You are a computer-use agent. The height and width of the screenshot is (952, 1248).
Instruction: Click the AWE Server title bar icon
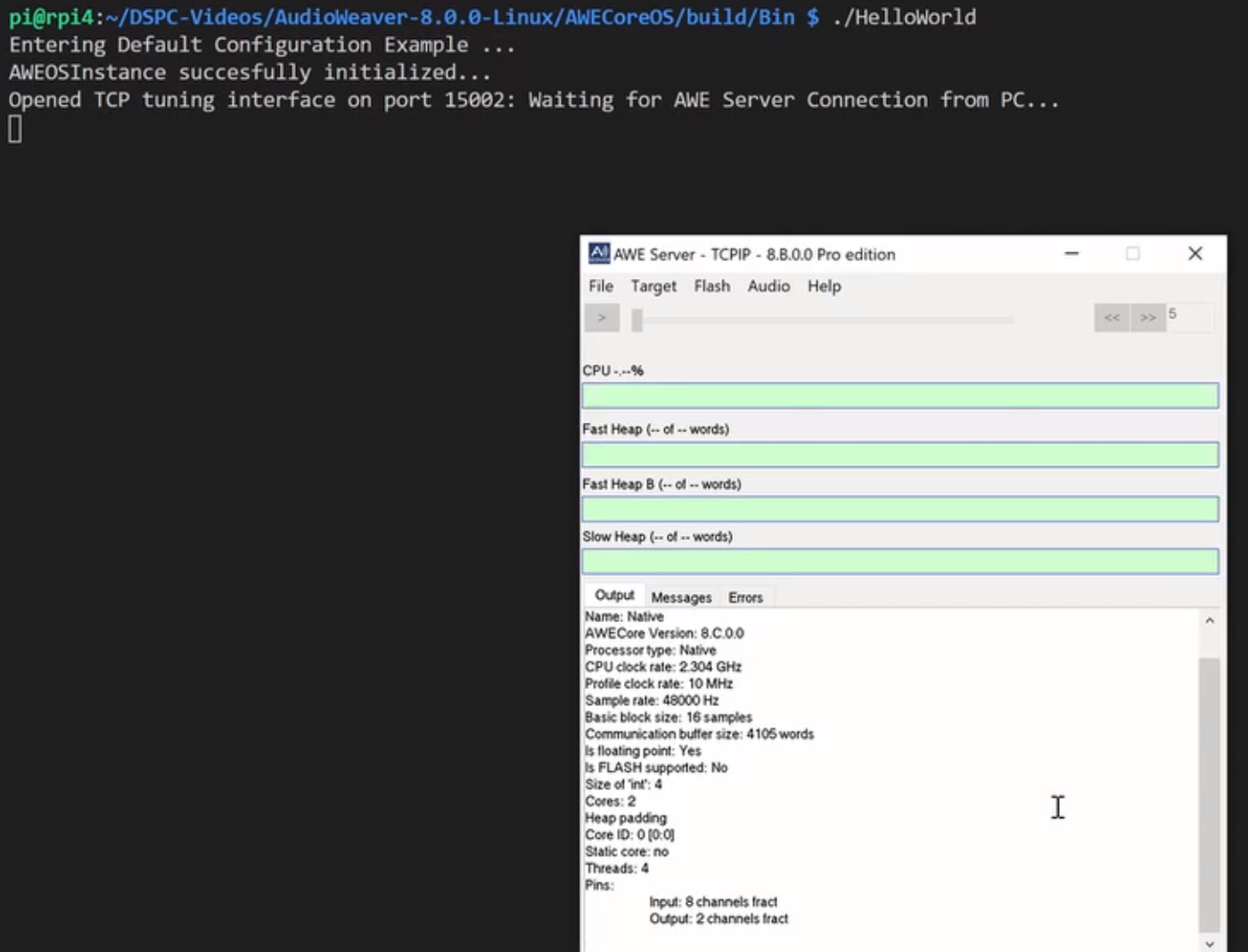click(599, 254)
